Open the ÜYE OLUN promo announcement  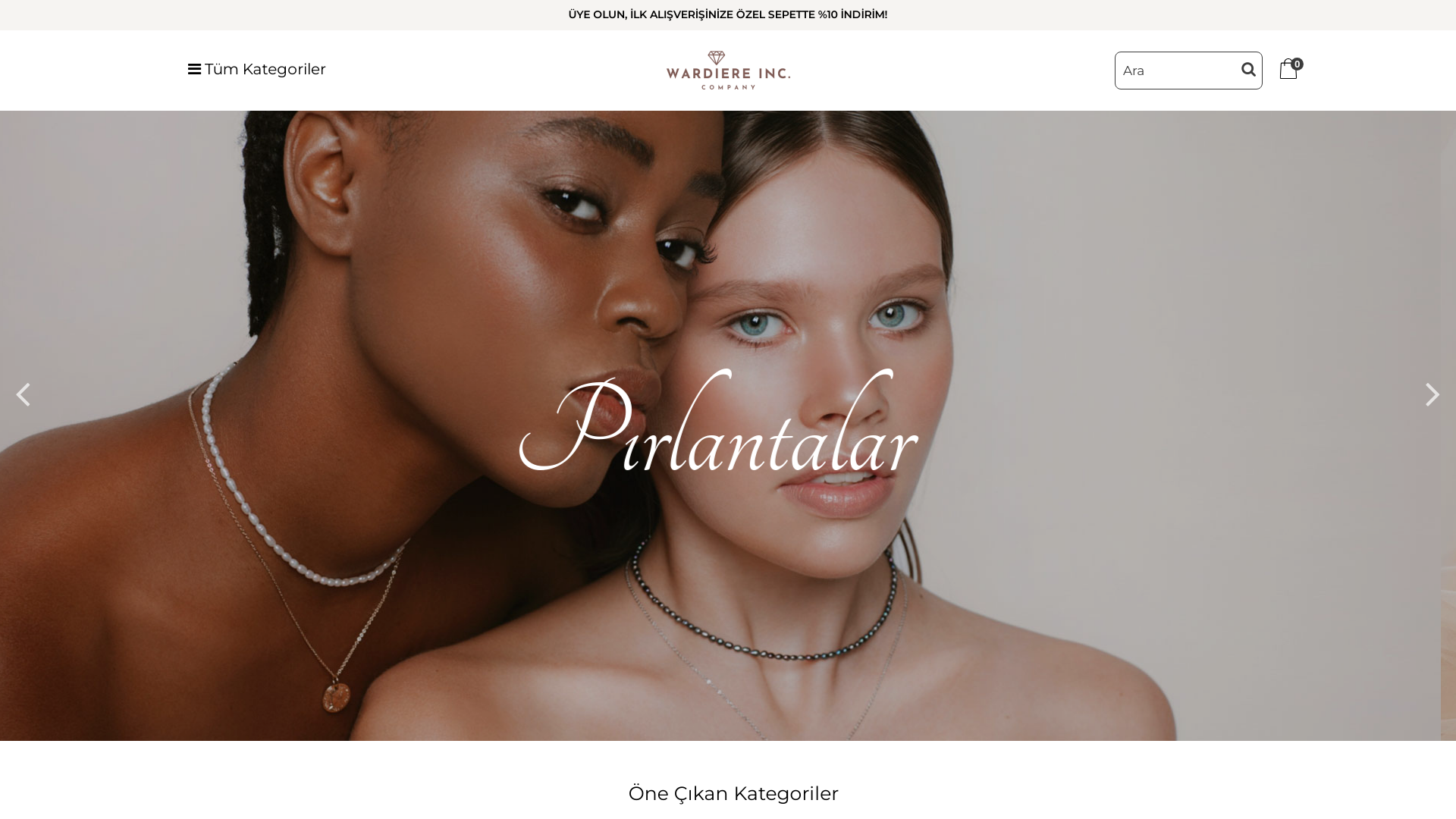click(x=728, y=14)
